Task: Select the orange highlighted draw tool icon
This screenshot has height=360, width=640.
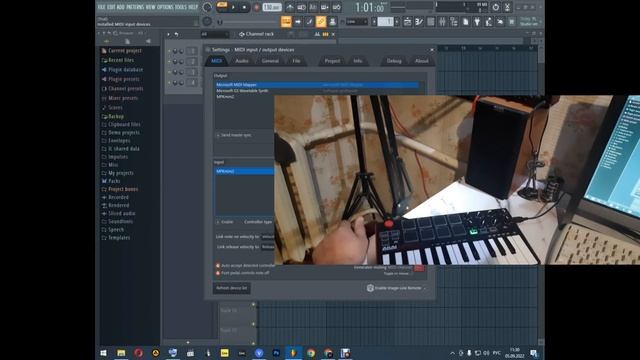Action: coord(321,22)
